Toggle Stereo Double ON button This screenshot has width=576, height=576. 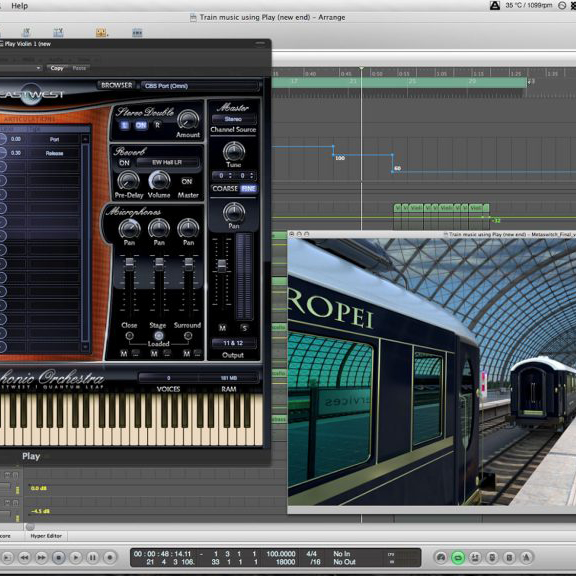click(141, 125)
